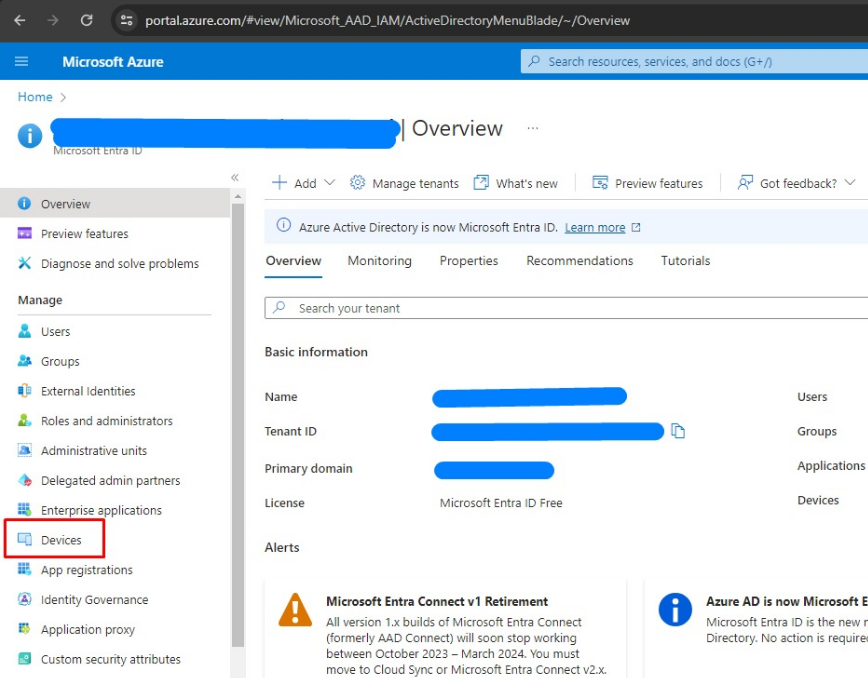Click the Microsoft Entra ID subtitle

[x=97, y=151]
